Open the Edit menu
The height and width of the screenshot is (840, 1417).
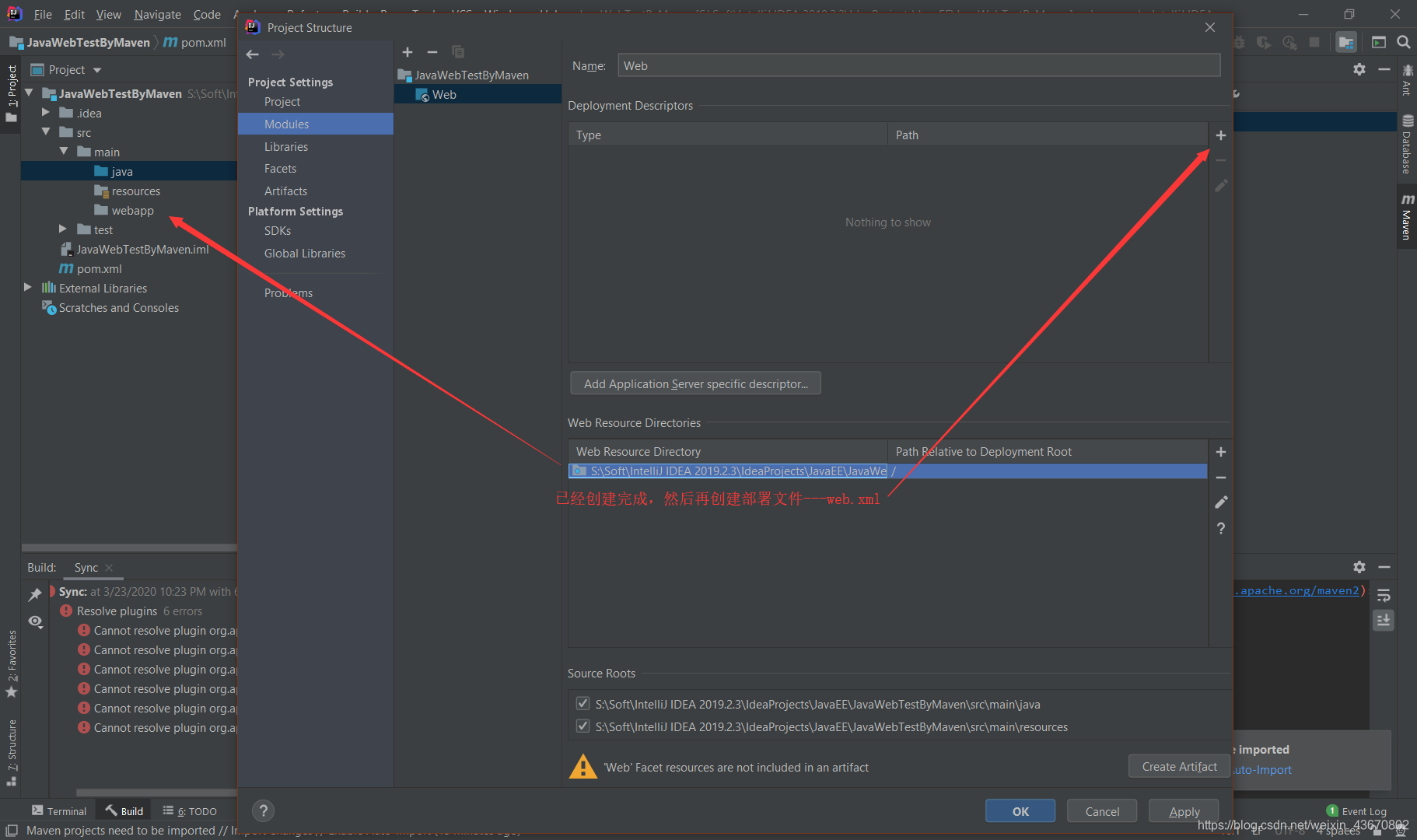(x=75, y=14)
